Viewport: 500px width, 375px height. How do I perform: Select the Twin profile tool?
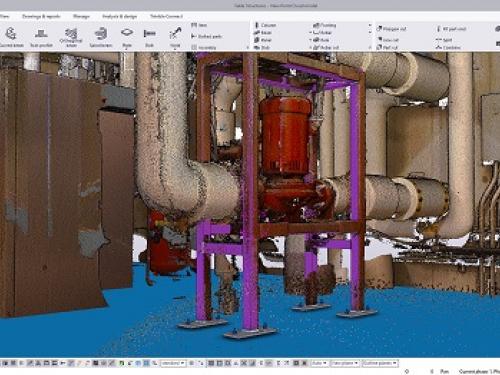[x=41, y=37]
